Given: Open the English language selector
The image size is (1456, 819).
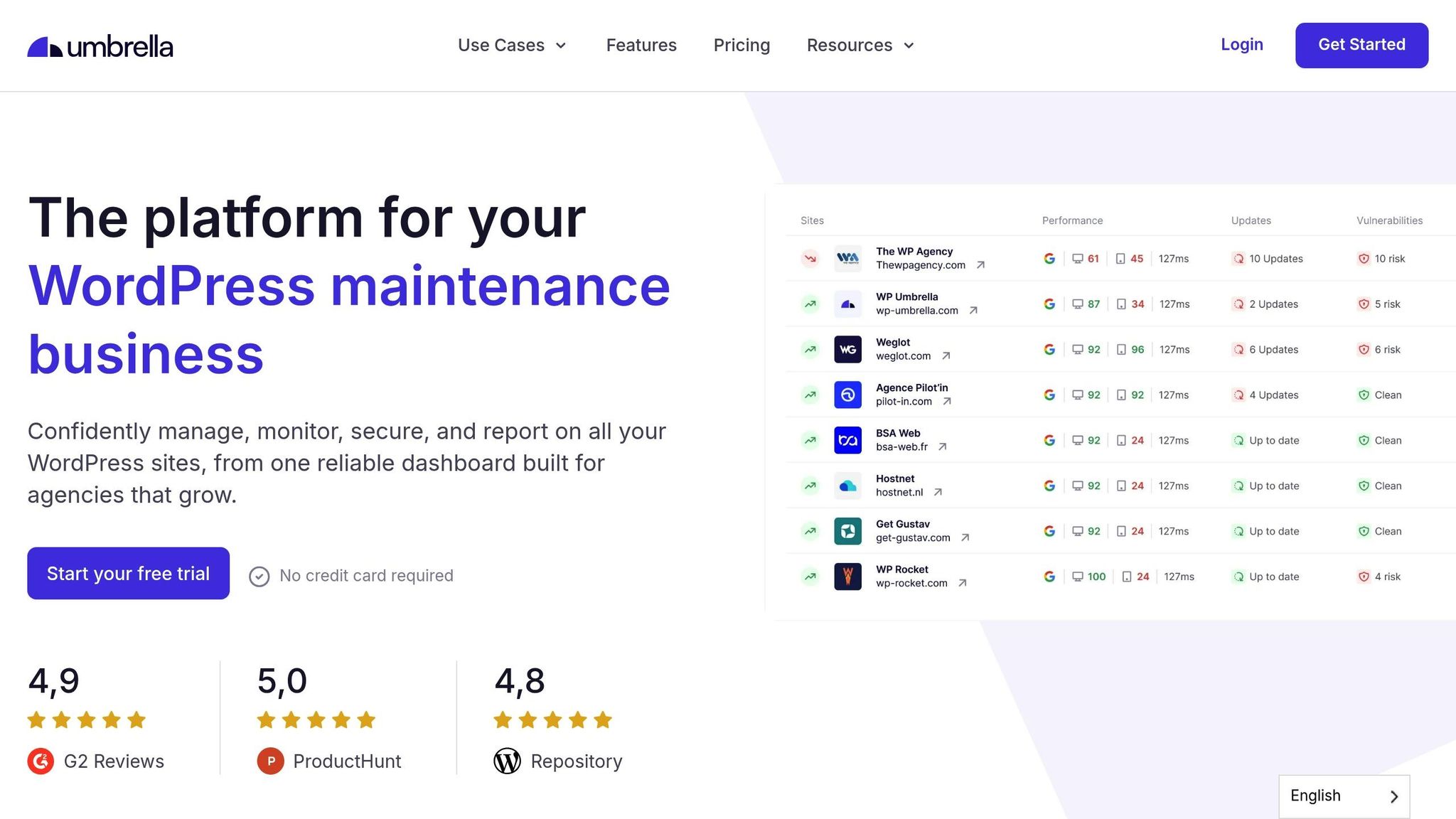Looking at the screenshot, I should coord(1344,796).
